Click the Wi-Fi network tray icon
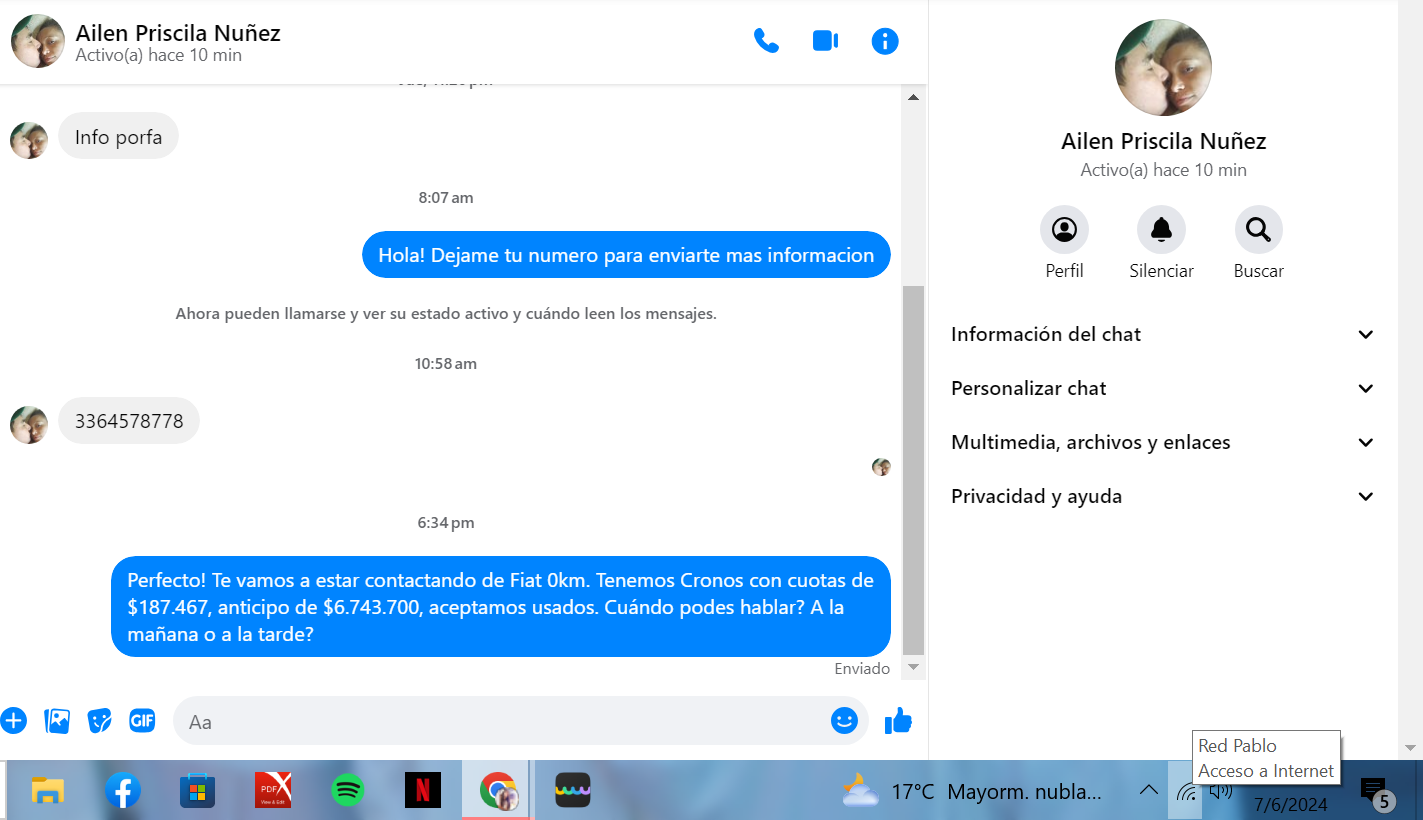 1186,793
